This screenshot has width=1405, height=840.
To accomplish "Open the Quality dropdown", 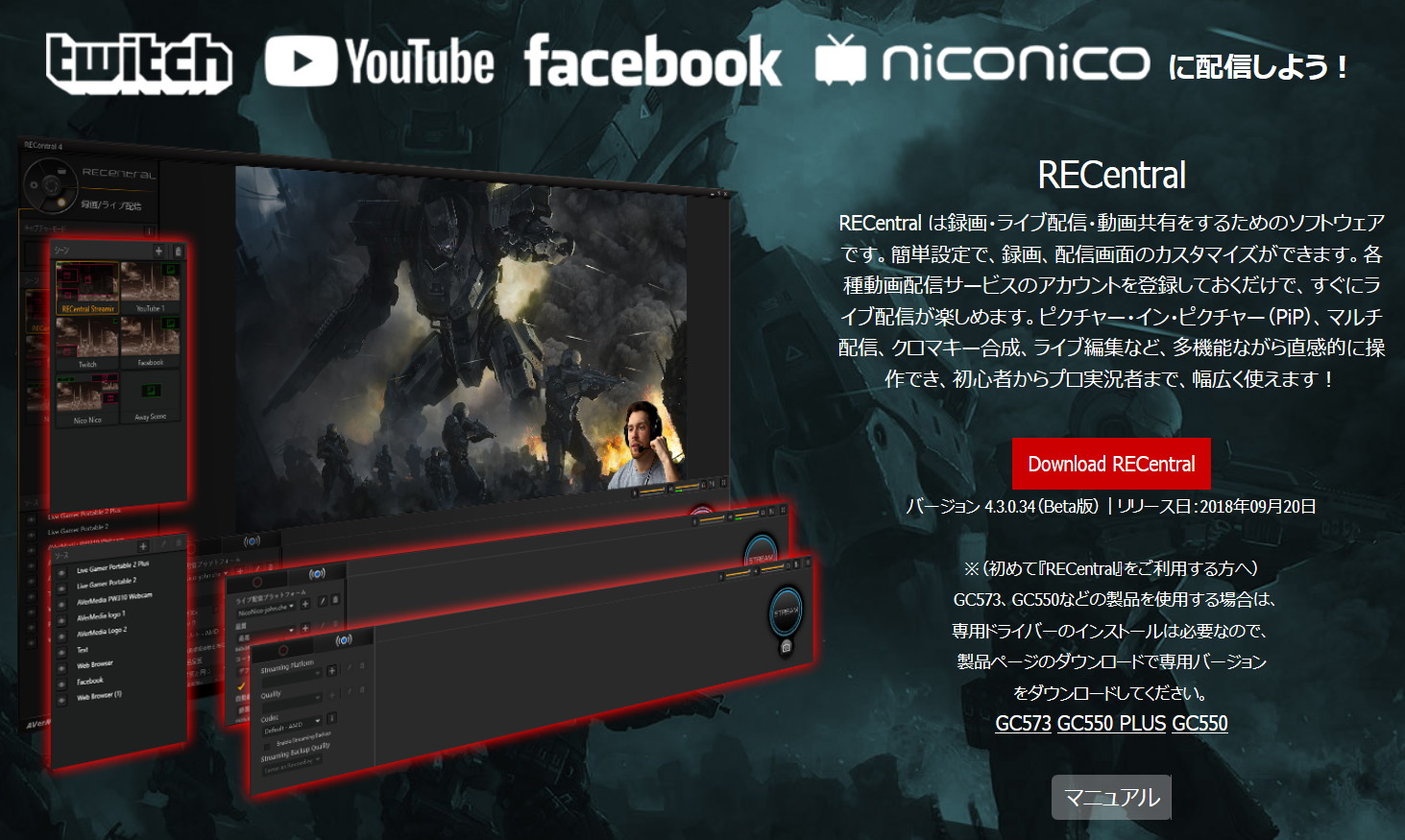I will [292, 701].
